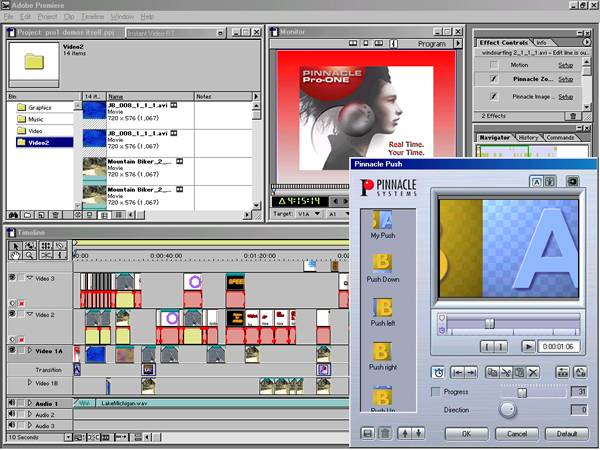Expand the Video 1B track triangle
Image resolution: width=600 pixels, height=450 pixels.
pos(29,382)
